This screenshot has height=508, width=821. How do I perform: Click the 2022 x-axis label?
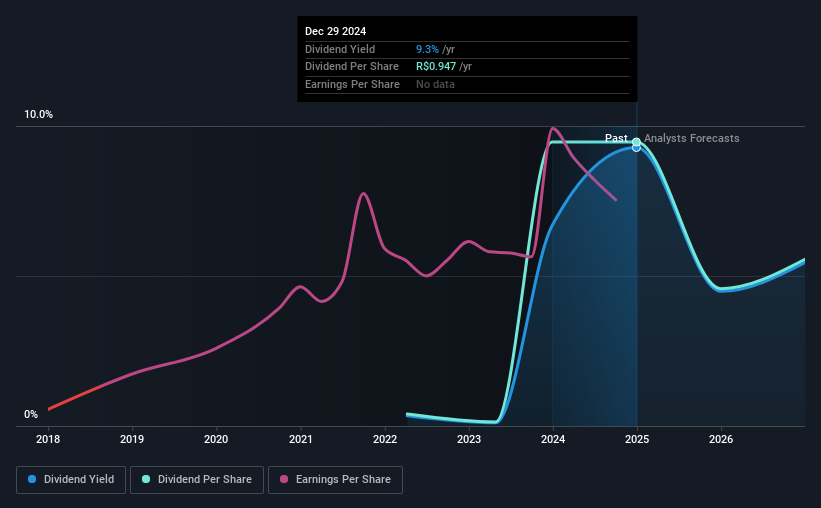coord(385,439)
